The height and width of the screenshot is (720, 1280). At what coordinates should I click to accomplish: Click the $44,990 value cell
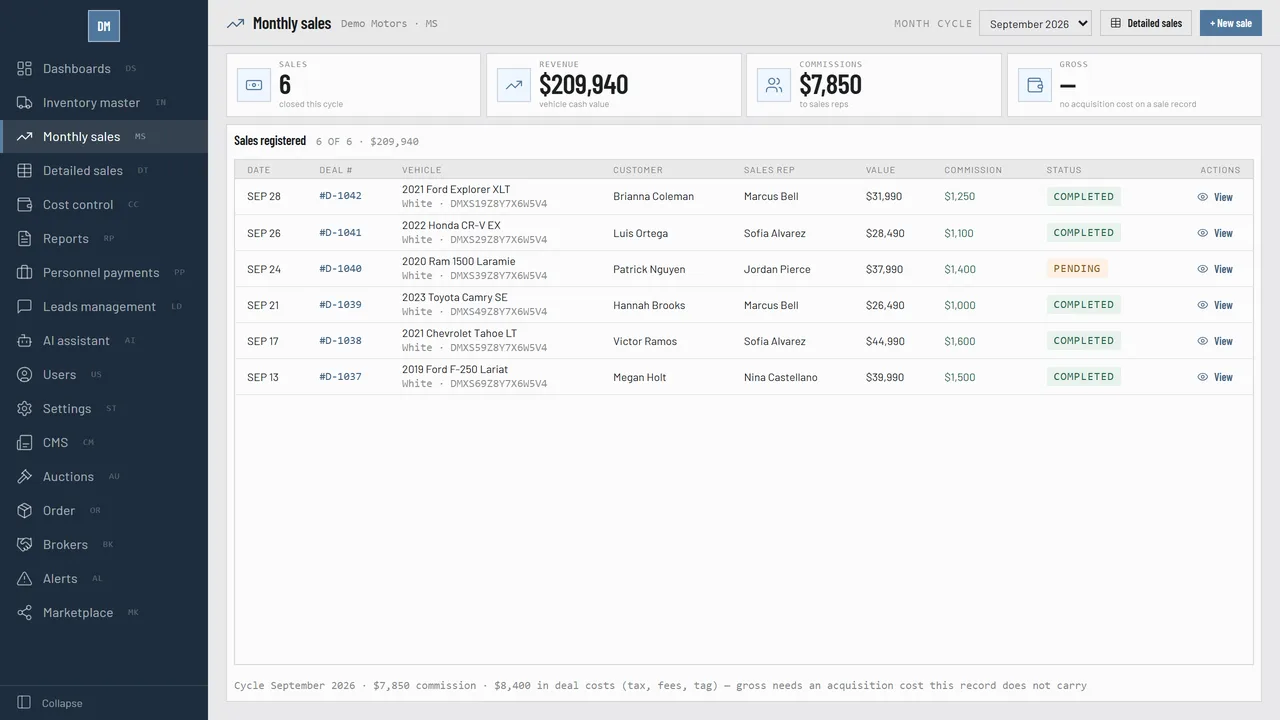885,341
